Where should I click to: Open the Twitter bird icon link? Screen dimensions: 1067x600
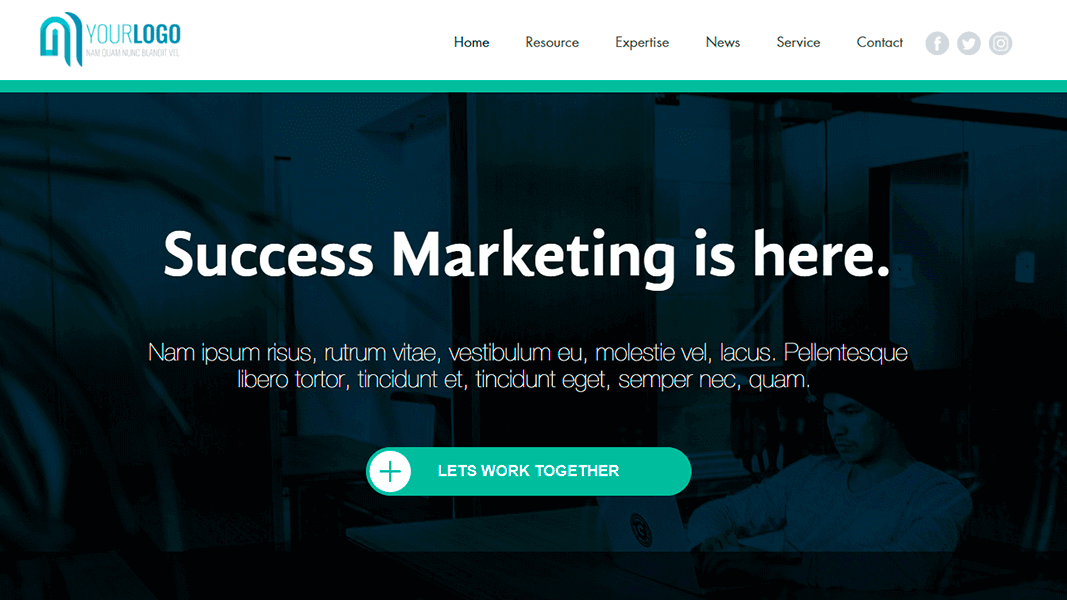[968, 44]
